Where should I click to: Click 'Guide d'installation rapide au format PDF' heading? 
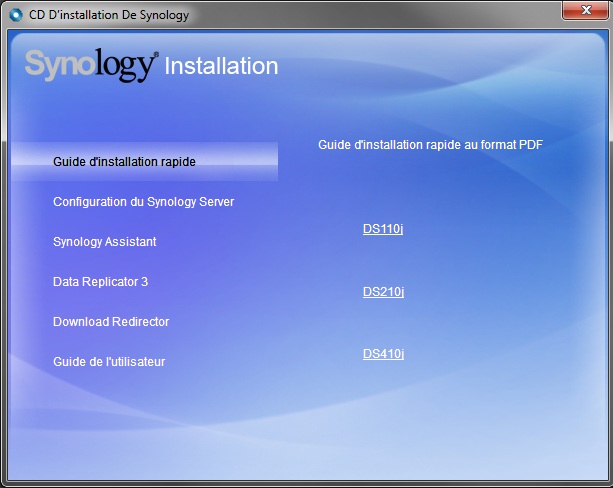(x=430, y=145)
